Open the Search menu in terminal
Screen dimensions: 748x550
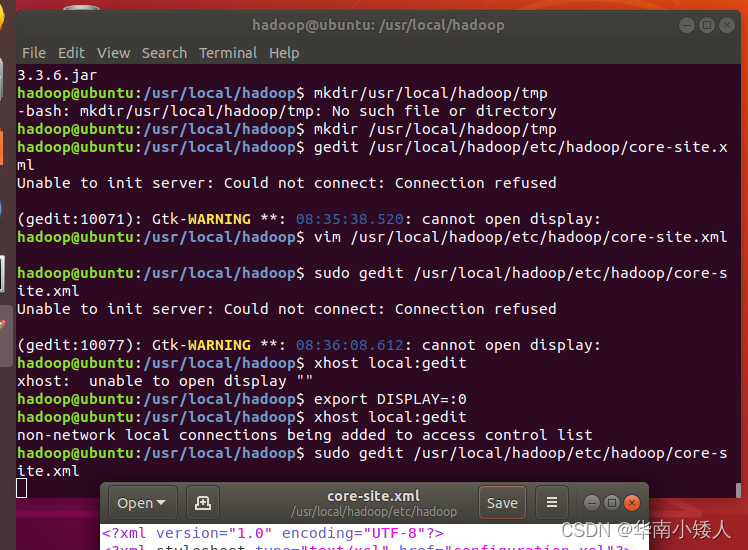(164, 53)
